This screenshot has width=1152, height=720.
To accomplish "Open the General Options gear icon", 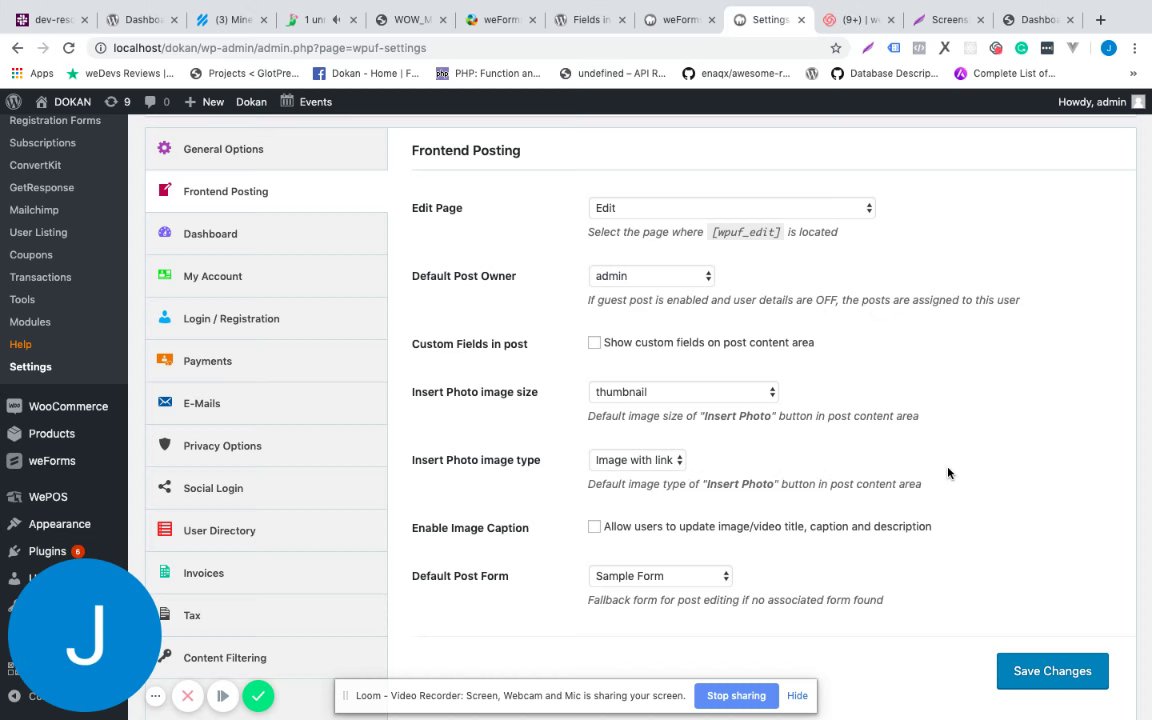I will (x=165, y=148).
